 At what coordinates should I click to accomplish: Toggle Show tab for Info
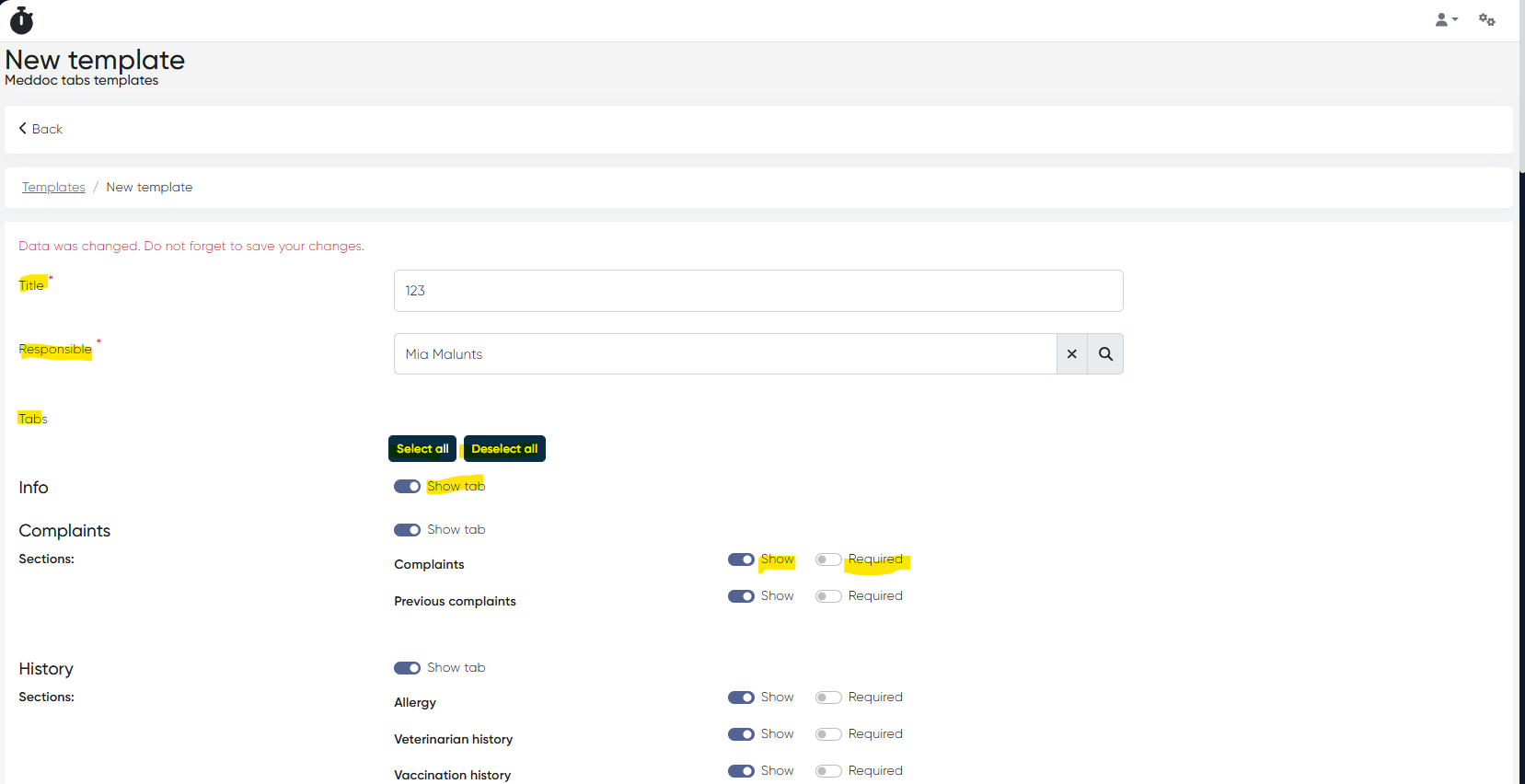coord(407,487)
